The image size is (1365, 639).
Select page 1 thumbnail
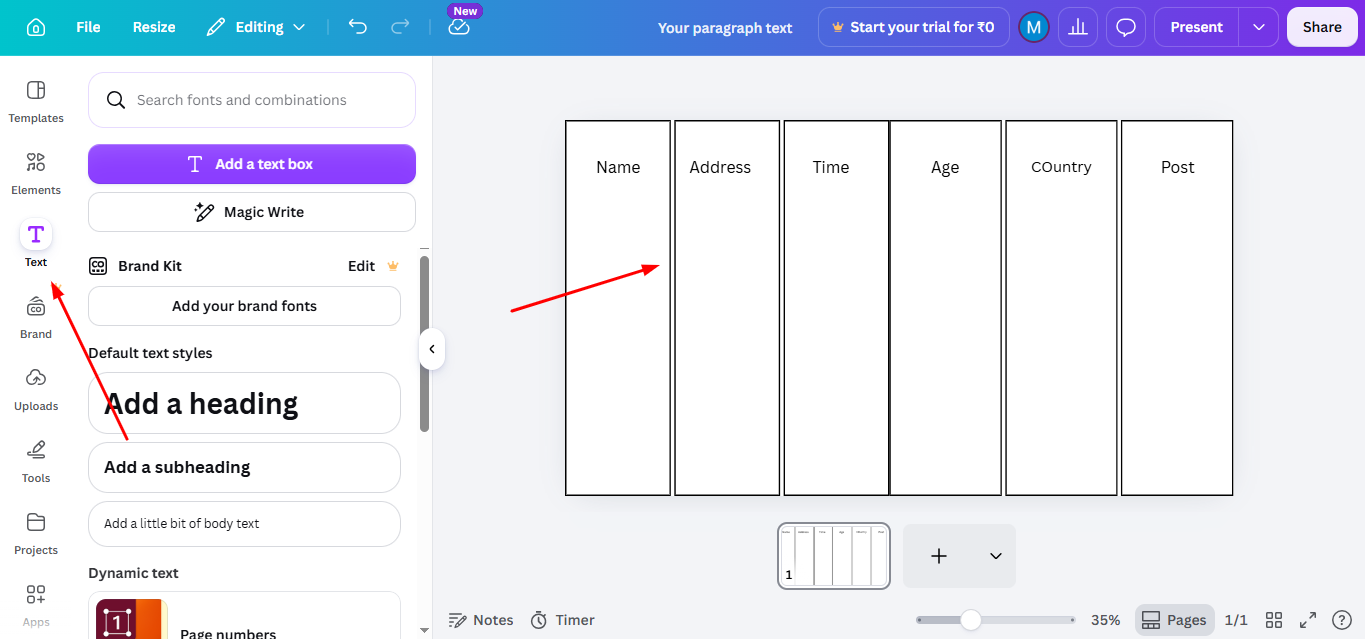coord(834,556)
